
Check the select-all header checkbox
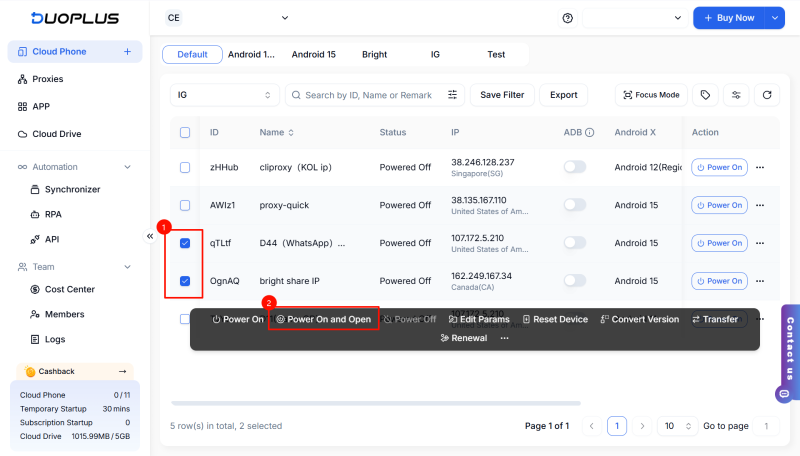[185, 132]
